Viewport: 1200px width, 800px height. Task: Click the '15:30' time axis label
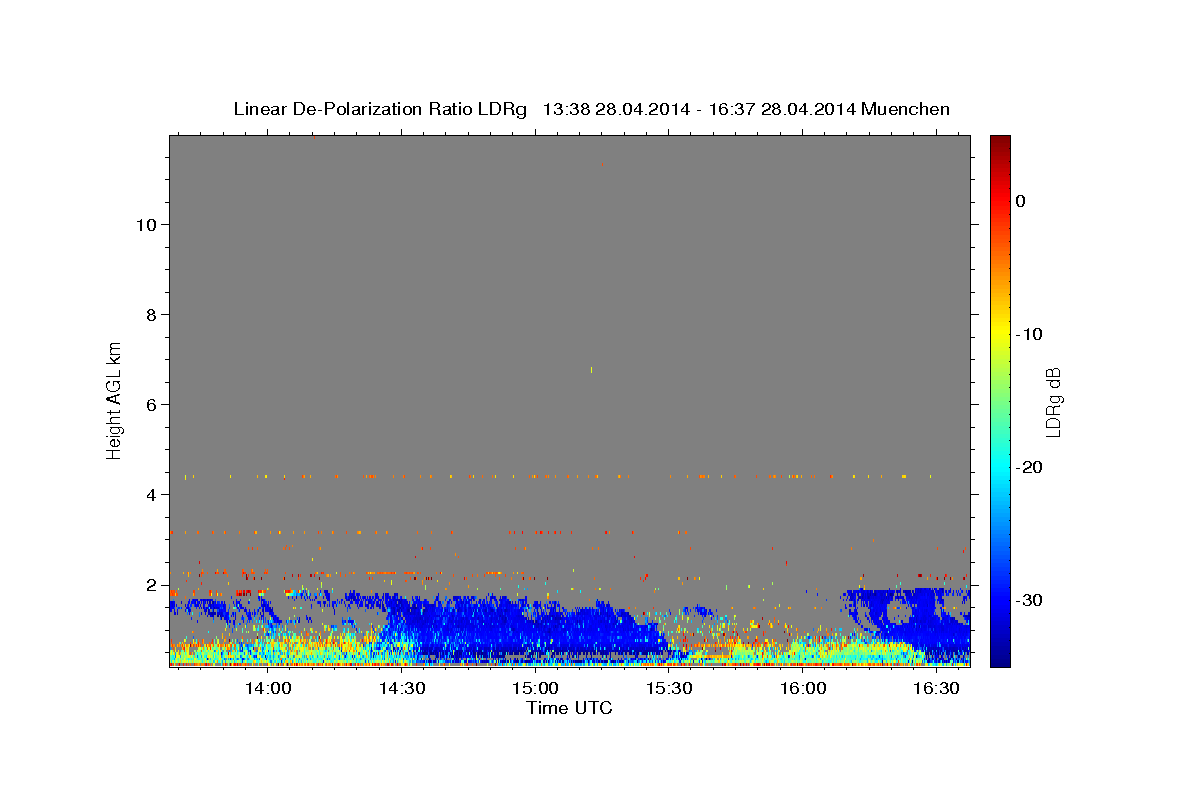(669, 688)
